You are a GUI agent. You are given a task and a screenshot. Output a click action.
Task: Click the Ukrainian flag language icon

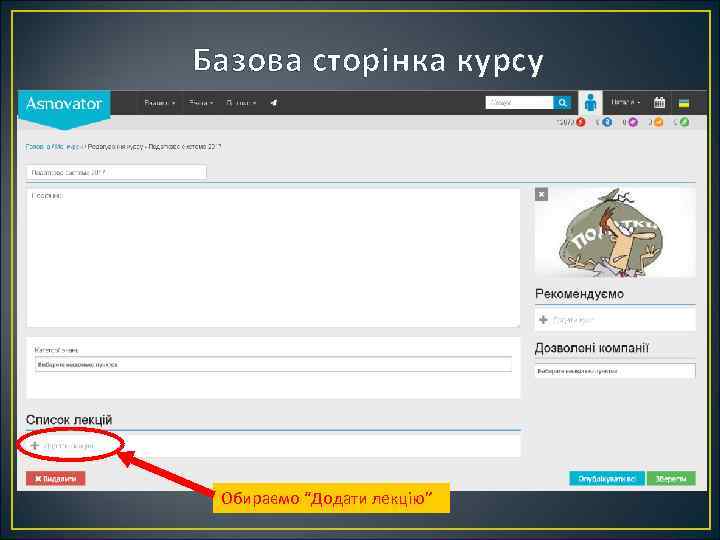(684, 103)
